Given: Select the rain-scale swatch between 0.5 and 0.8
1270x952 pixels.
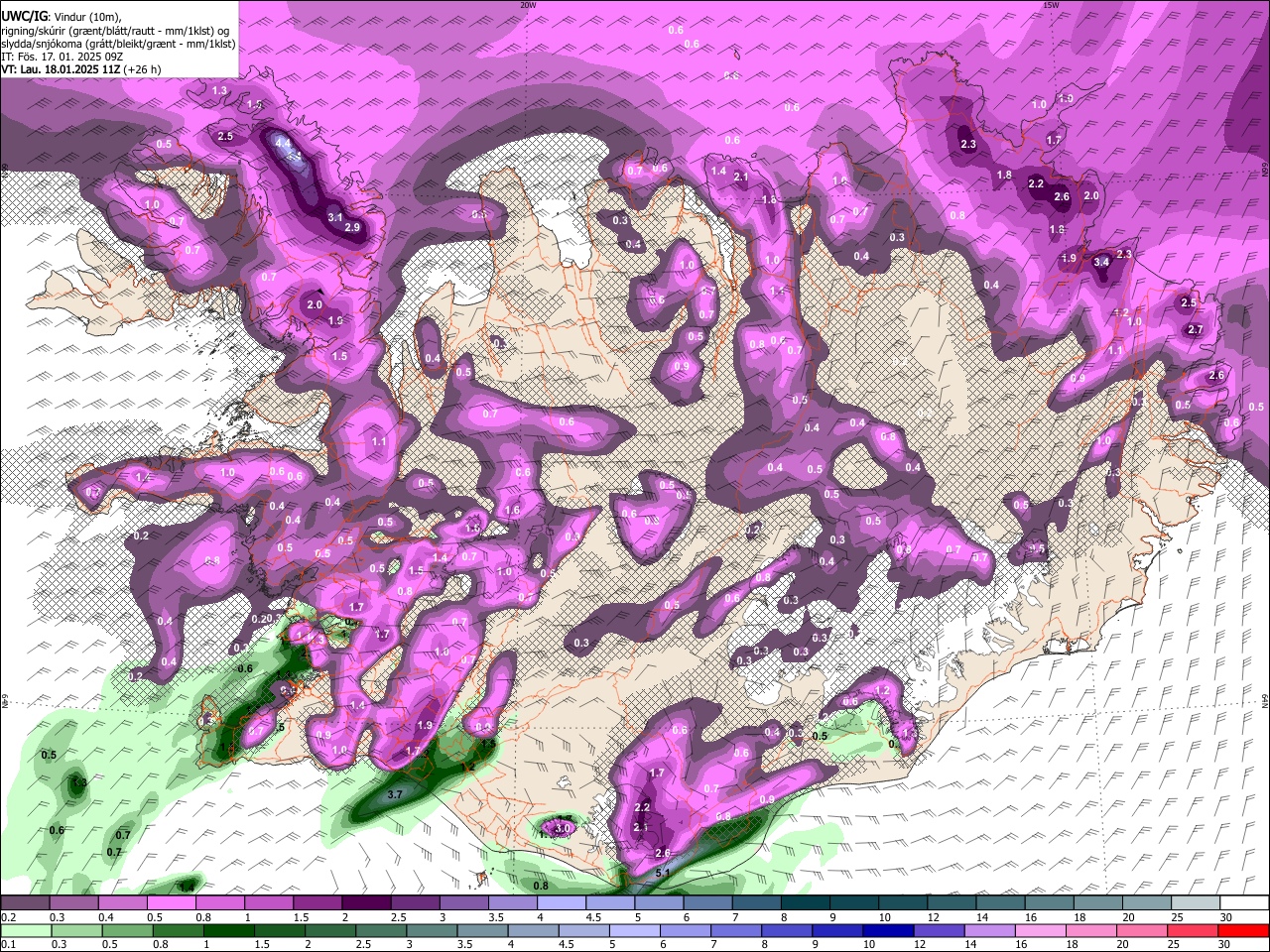Looking at the screenshot, I should pos(128,931).
